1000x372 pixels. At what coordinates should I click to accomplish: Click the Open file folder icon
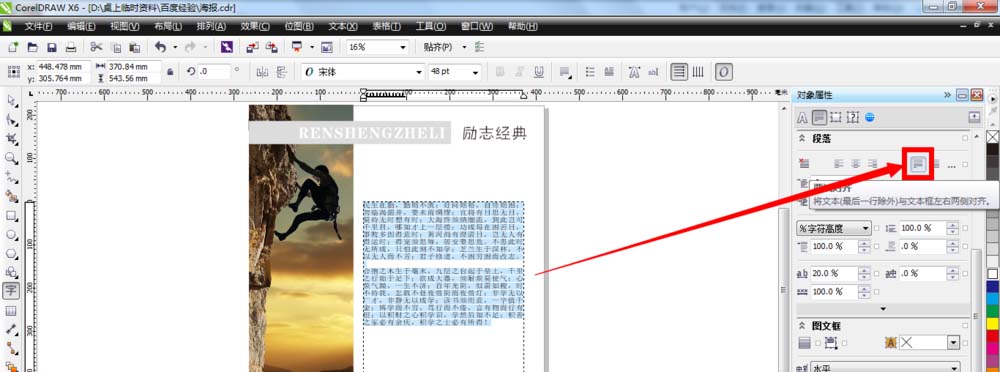click(x=33, y=47)
